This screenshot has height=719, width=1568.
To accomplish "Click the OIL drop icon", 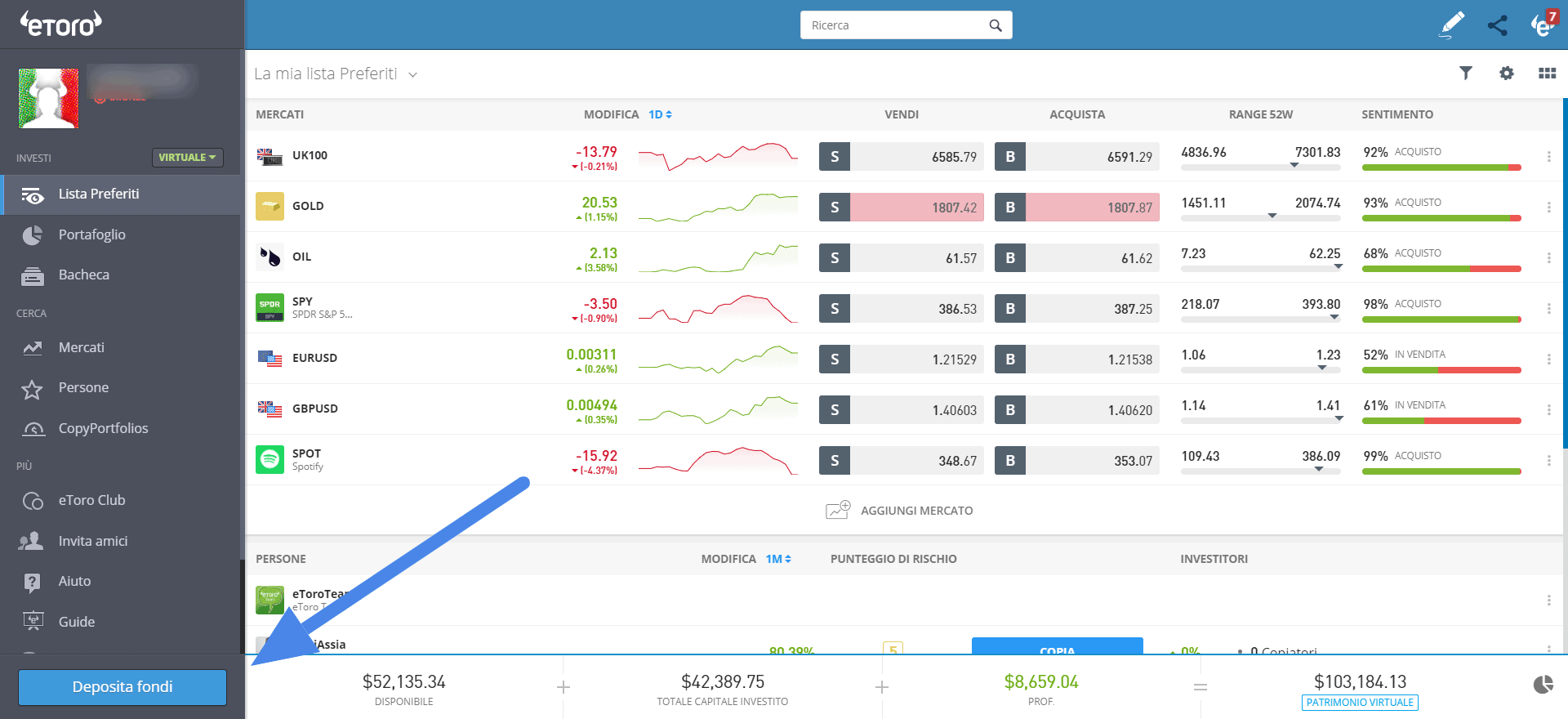I will [x=269, y=257].
